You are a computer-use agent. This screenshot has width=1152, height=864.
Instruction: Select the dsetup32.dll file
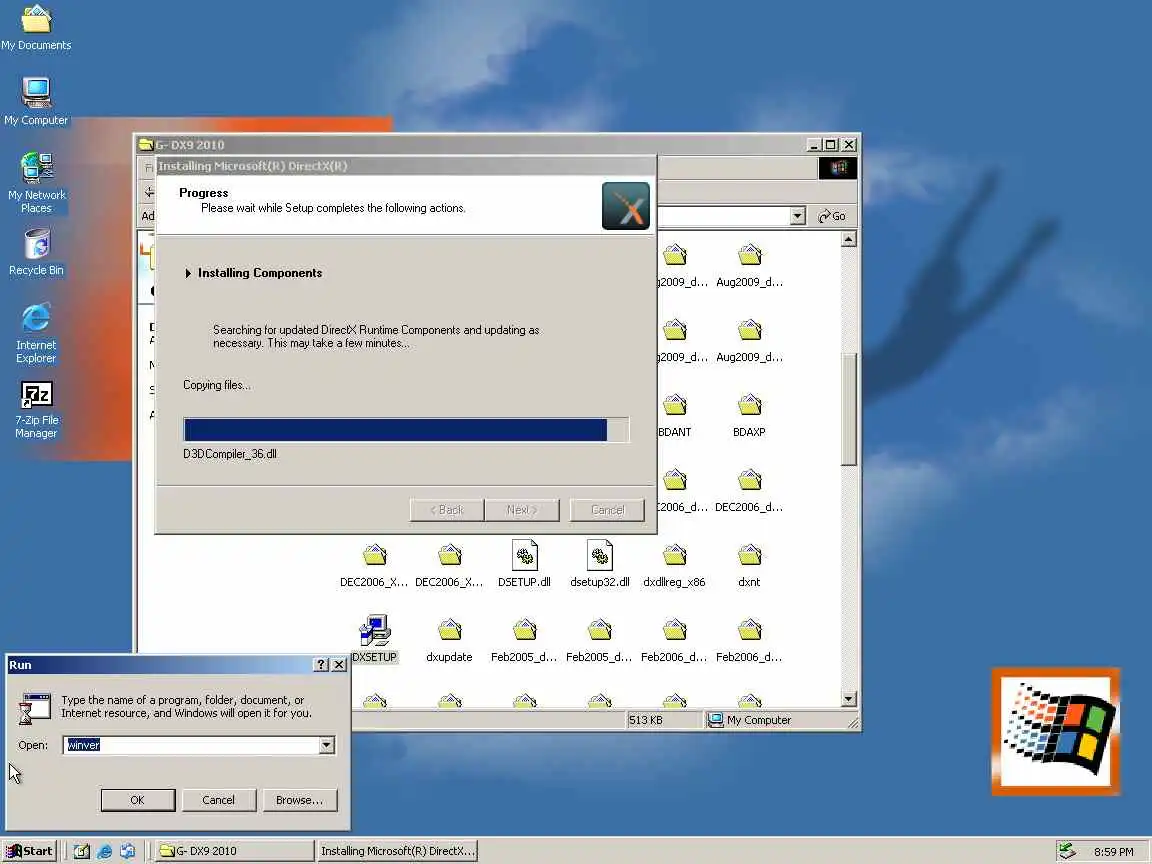click(x=600, y=564)
